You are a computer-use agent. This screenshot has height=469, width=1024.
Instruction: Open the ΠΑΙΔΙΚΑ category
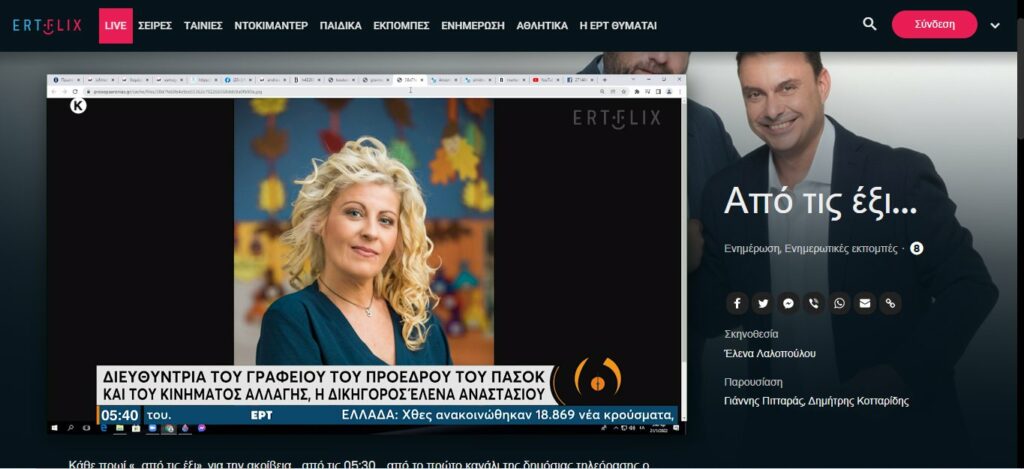pyautogui.click(x=341, y=25)
